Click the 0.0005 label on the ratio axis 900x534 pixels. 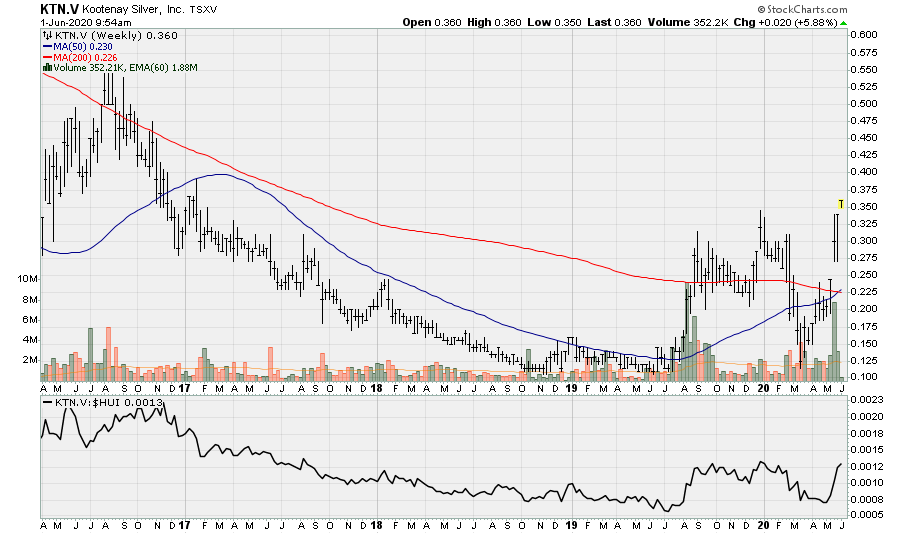[x=867, y=514]
